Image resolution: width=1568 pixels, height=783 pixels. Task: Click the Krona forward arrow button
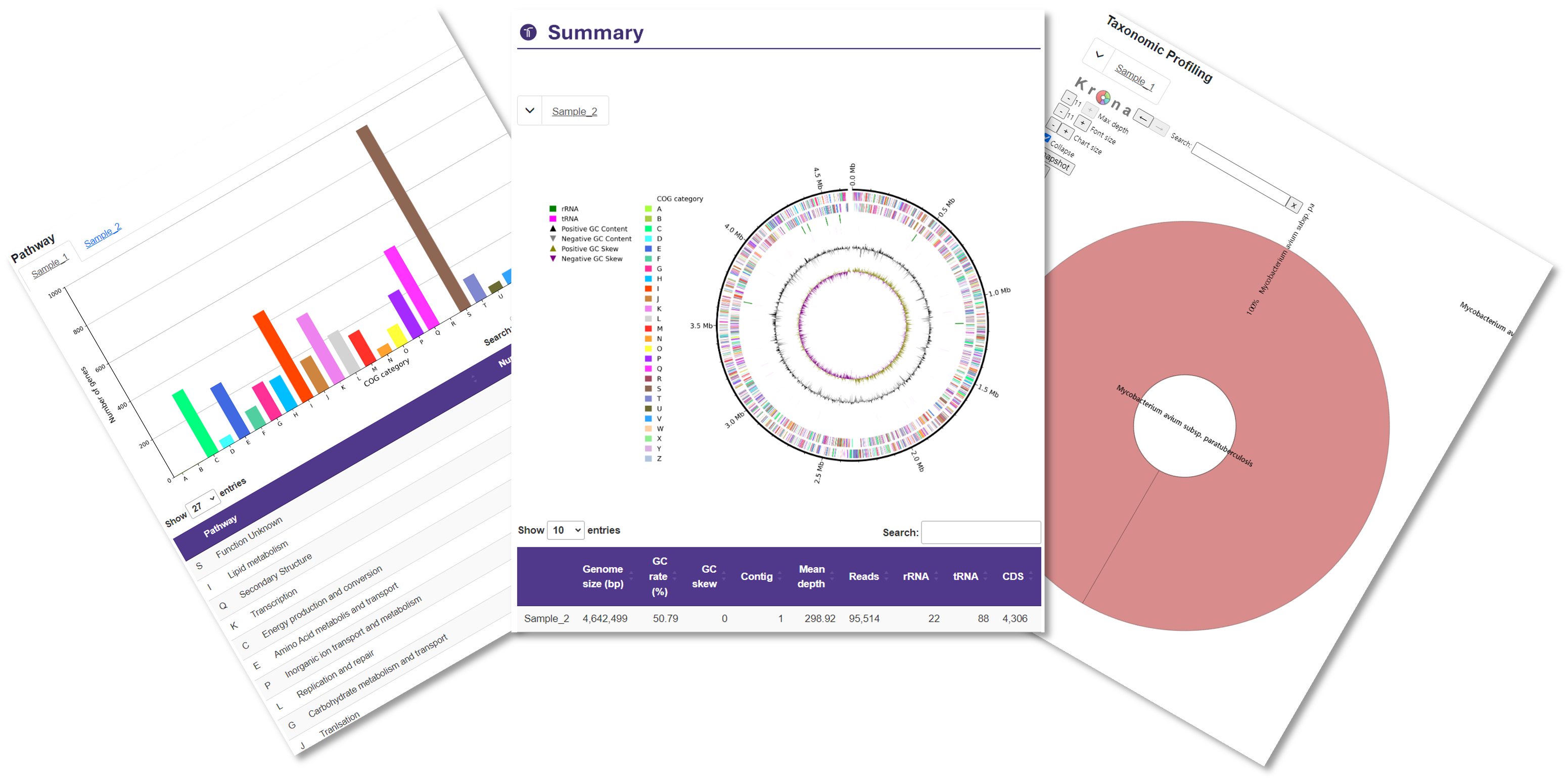(x=1160, y=128)
